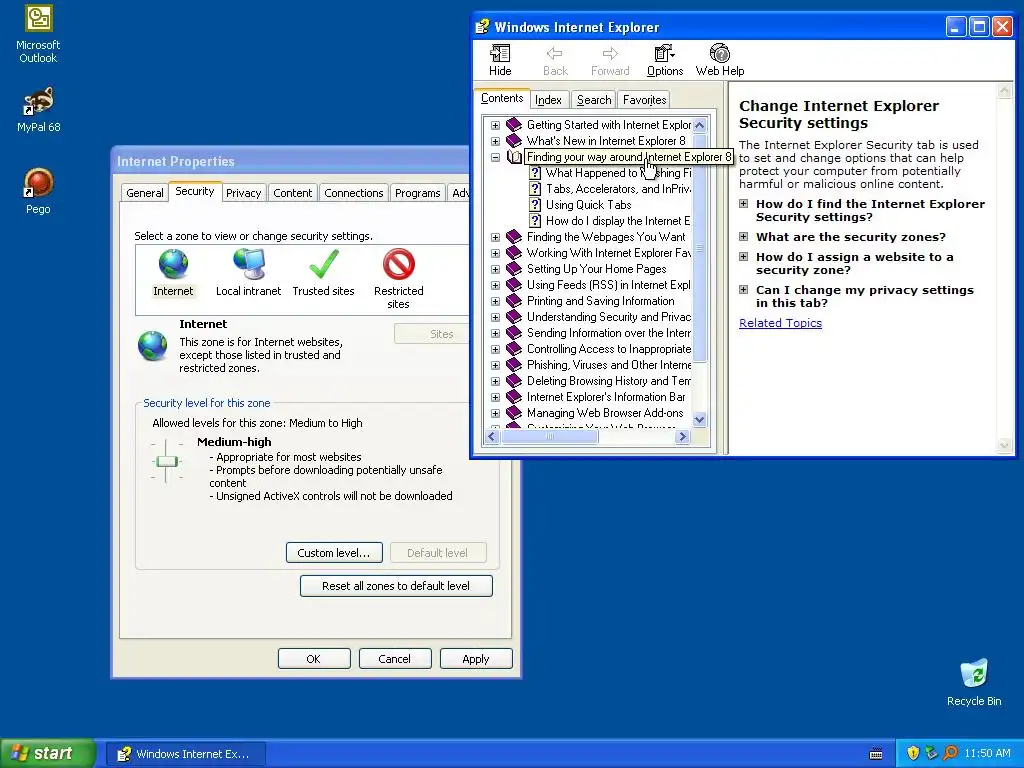The width and height of the screenshot is (1024, 768).
Task: Select the Trusted sites checkmark icon
Action: tap(324, 264)
